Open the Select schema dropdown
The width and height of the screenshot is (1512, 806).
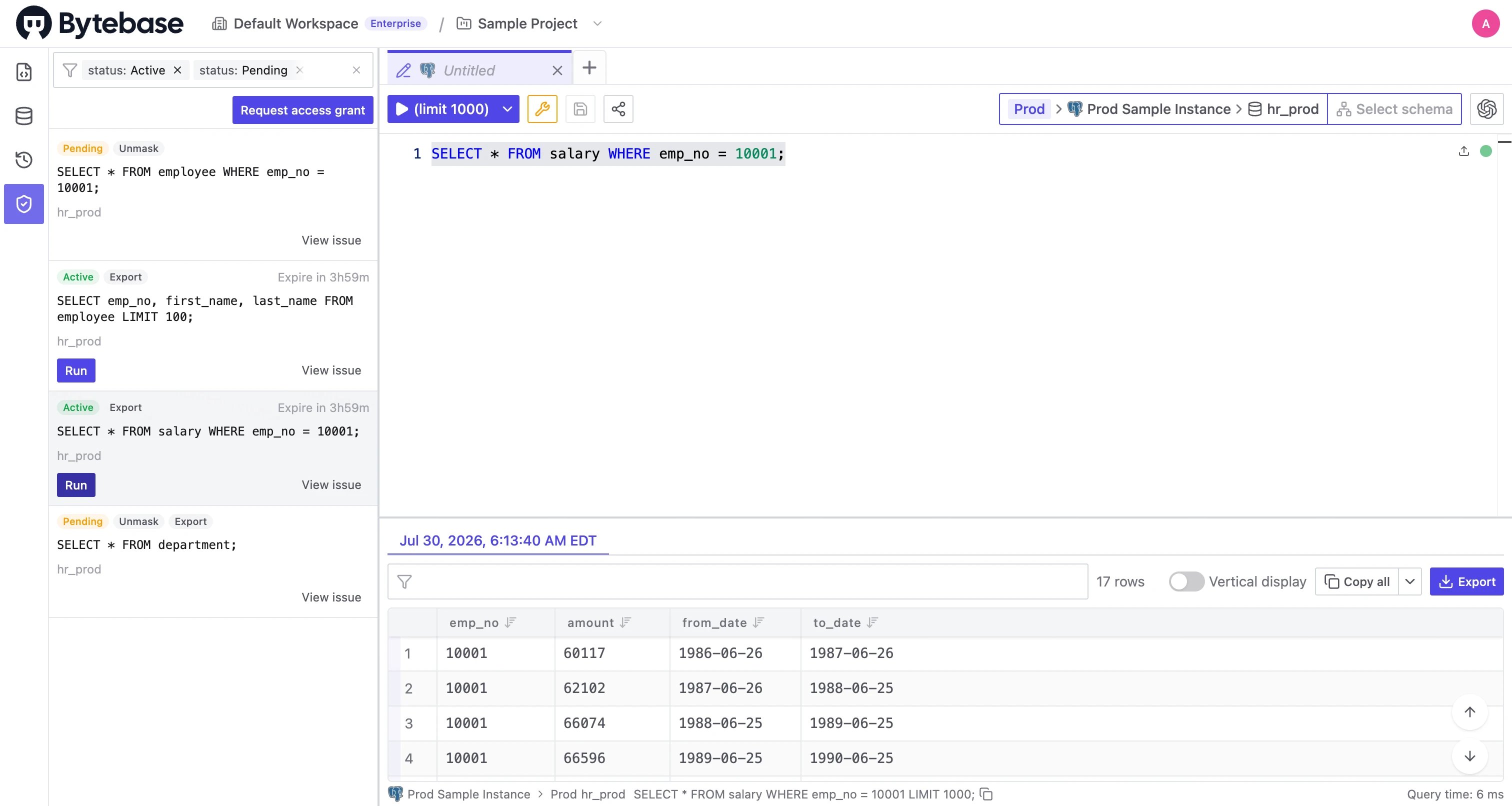click(x=1394, y=109)
